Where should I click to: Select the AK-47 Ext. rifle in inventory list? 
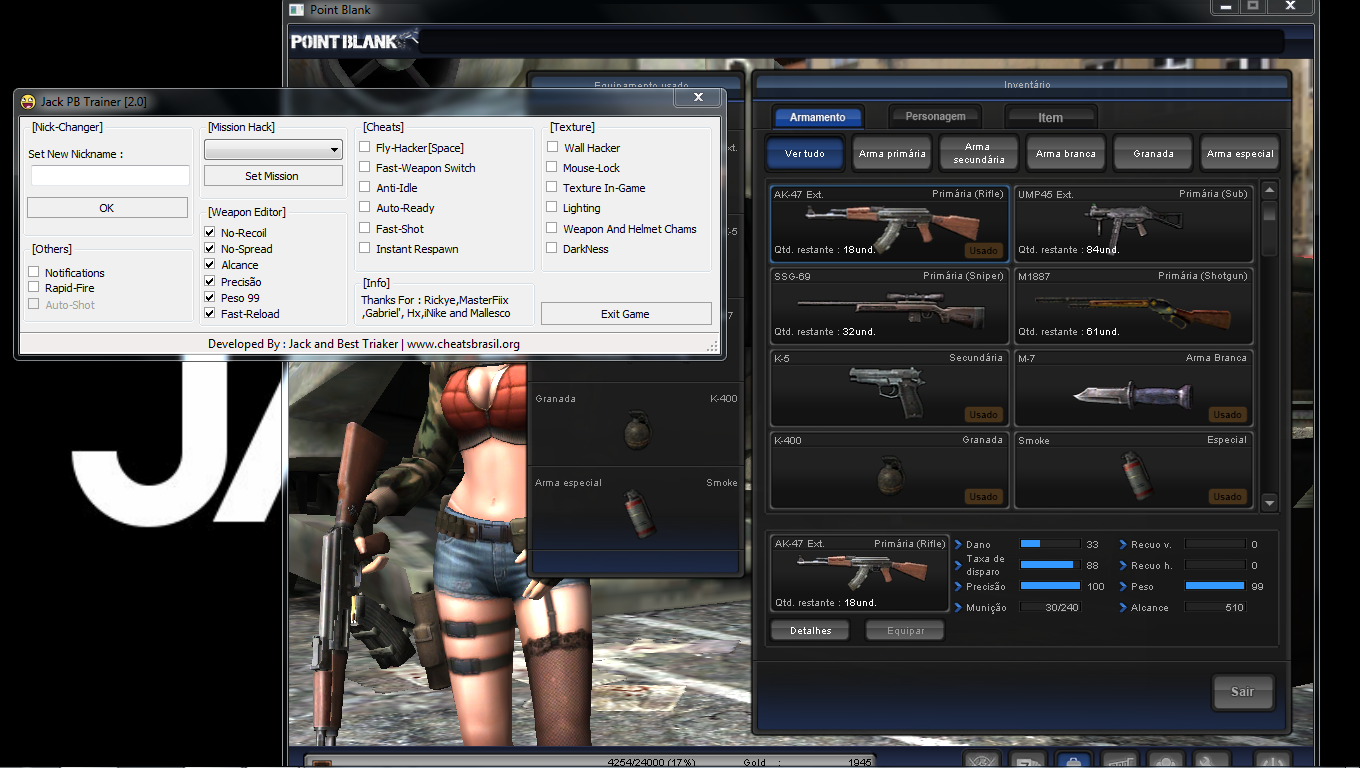click(889, 223)
